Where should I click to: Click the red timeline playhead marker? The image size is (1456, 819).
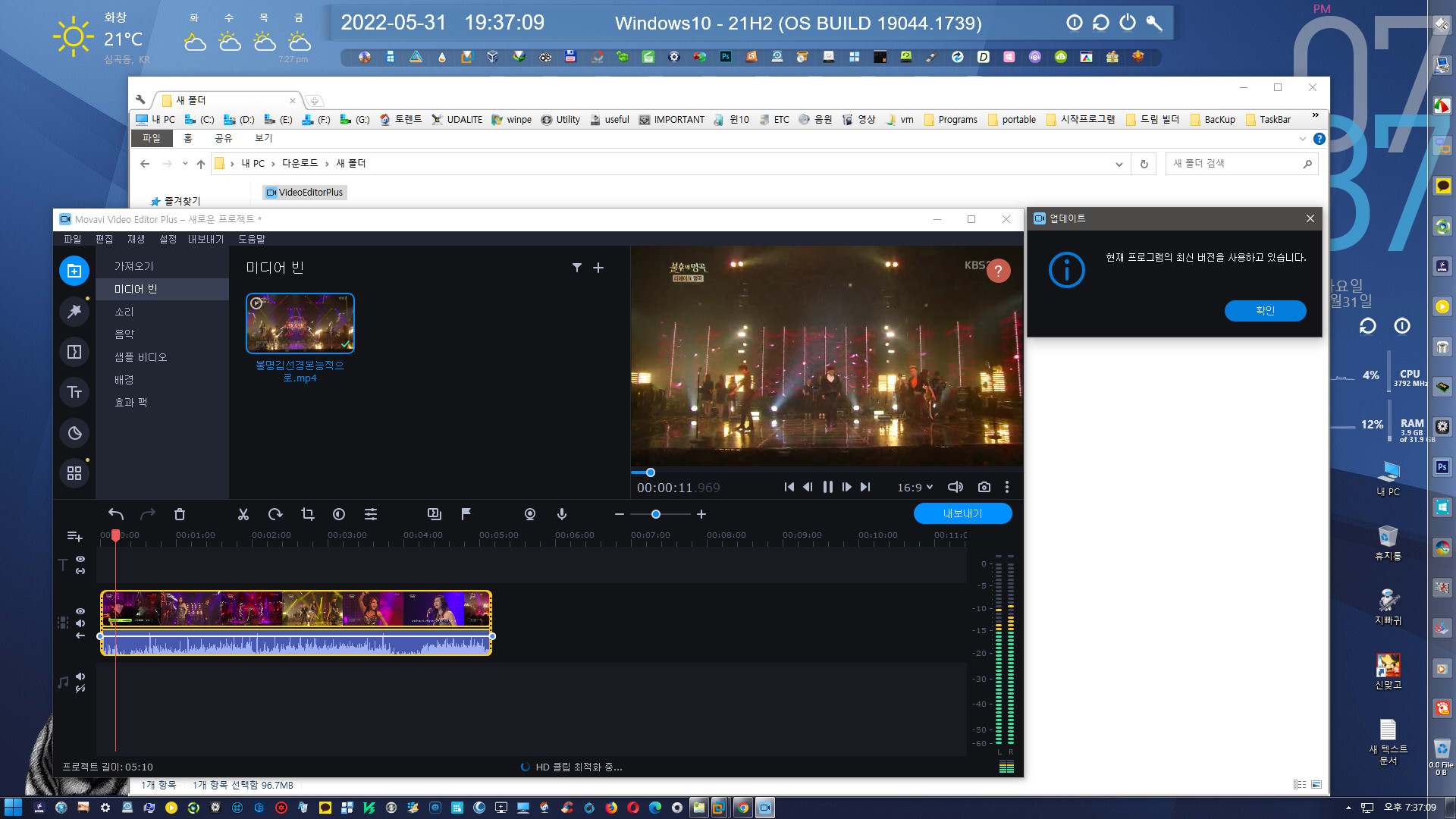point(115,535)
